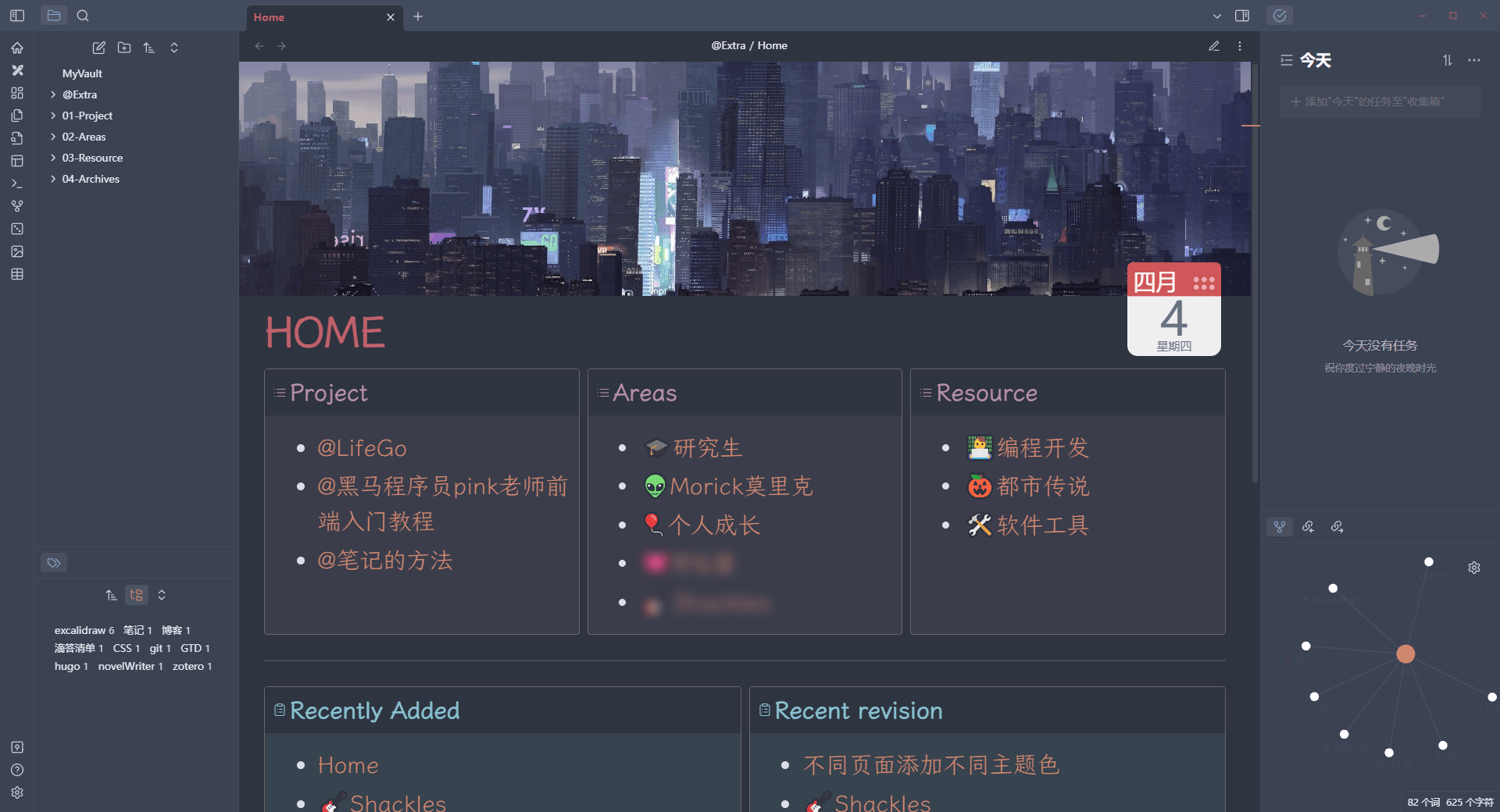This screenshot has width=1500, height=812.
Task: Open graph view from the left ribbon
Action: coord(17,206)
